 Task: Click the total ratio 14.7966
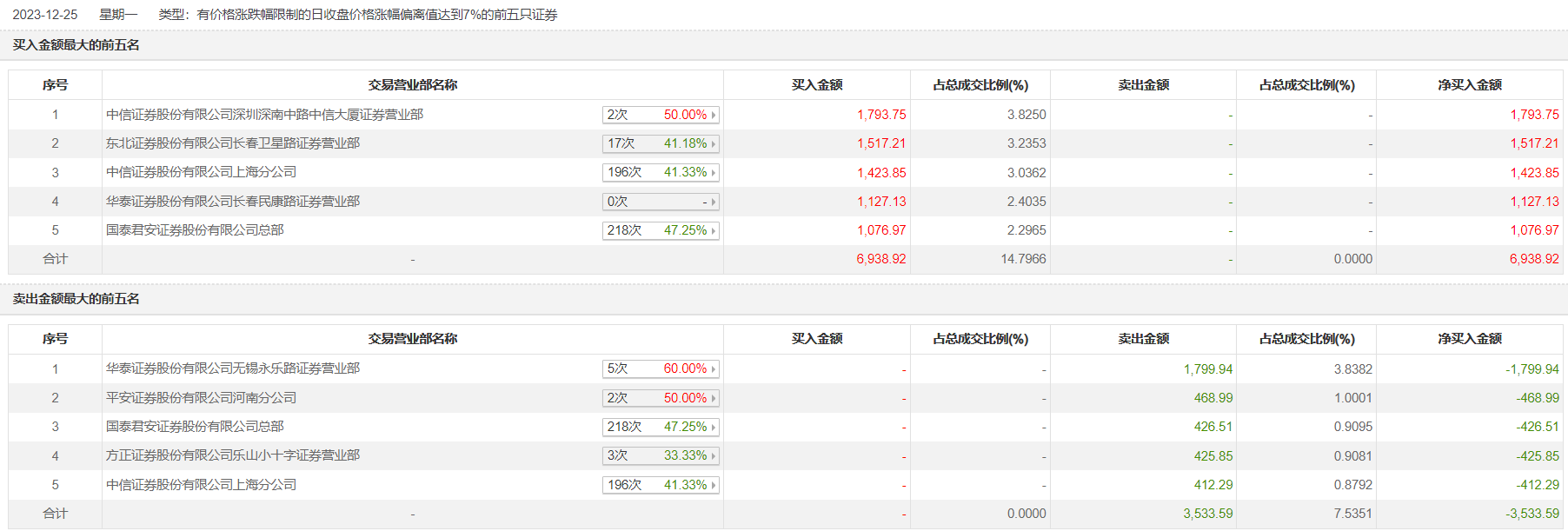click(1023, 259)
